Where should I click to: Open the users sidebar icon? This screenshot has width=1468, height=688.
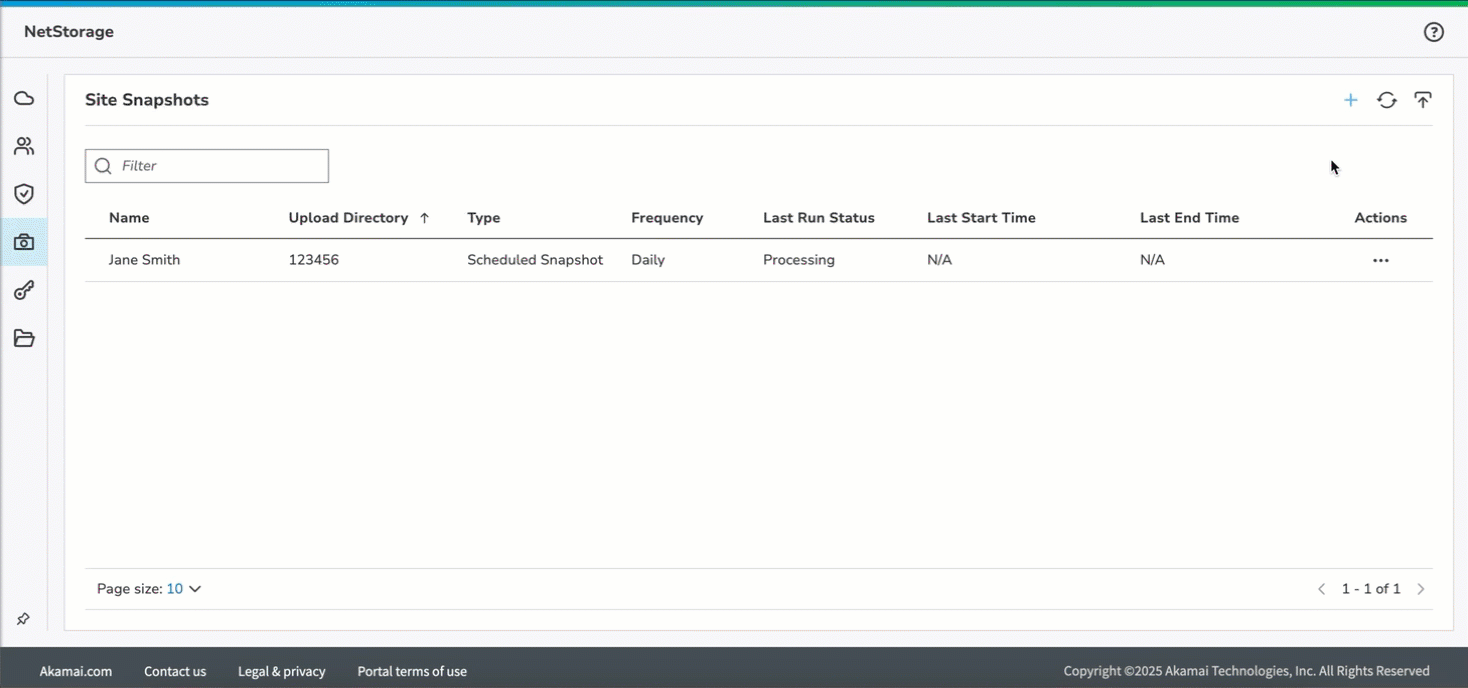point(24,146)
